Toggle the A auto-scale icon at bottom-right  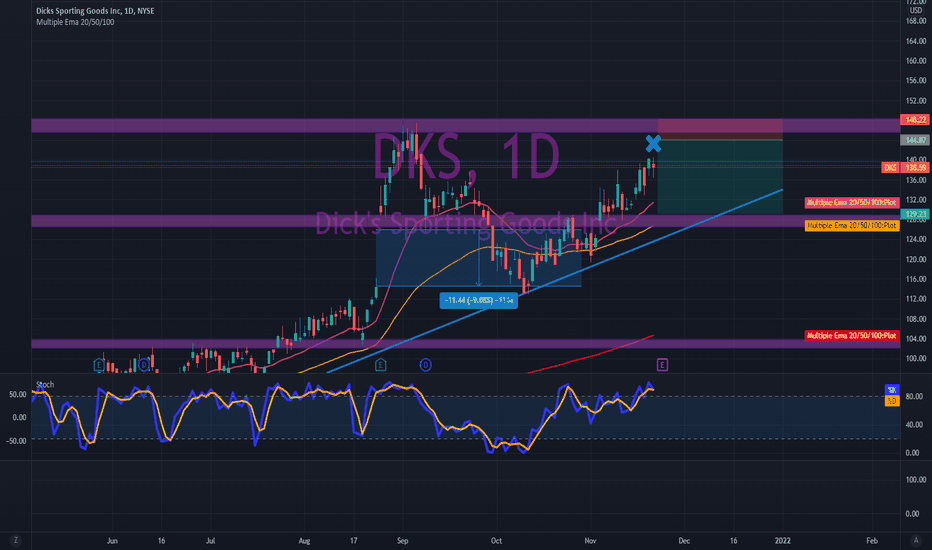point(916,540)
